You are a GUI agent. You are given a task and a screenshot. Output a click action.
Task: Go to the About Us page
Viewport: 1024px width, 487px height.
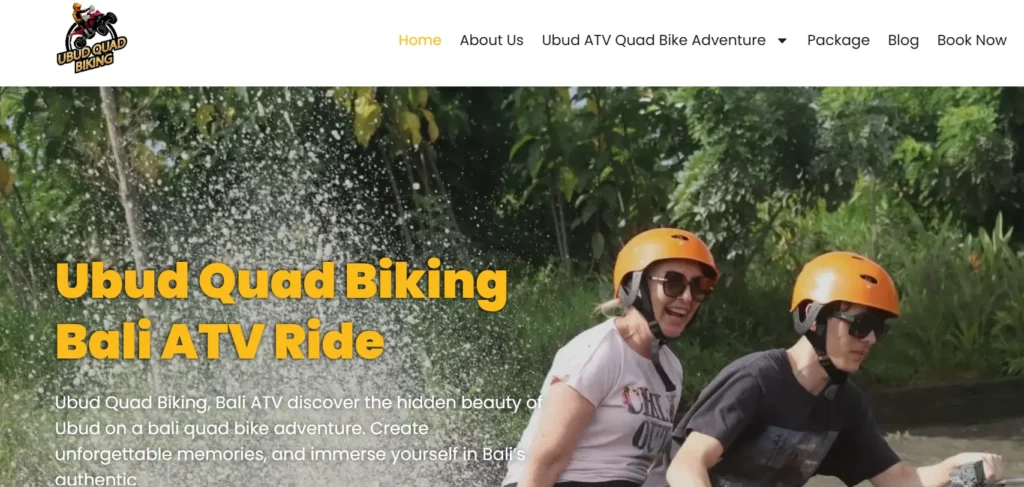point(491,40)
